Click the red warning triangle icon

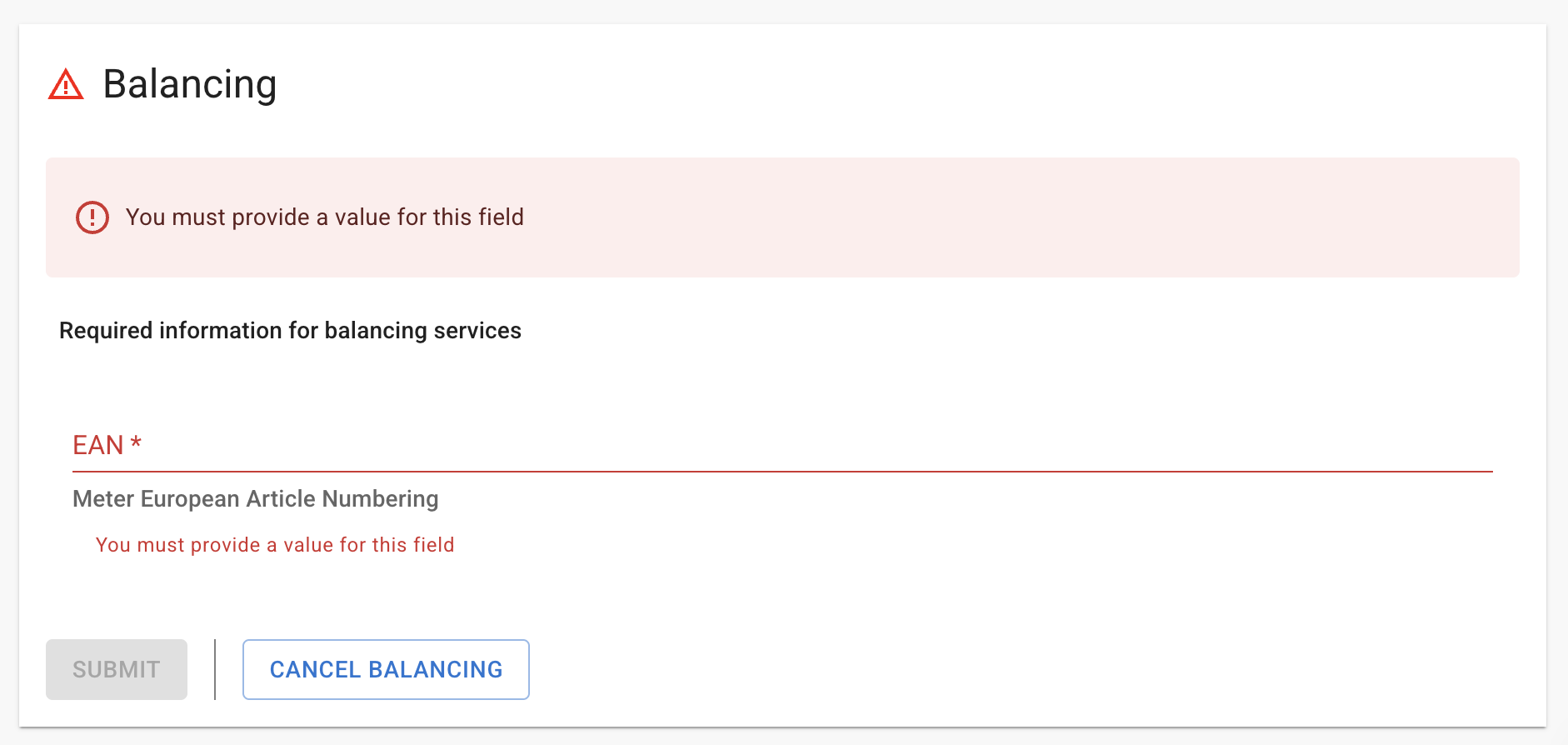point(66,84)
